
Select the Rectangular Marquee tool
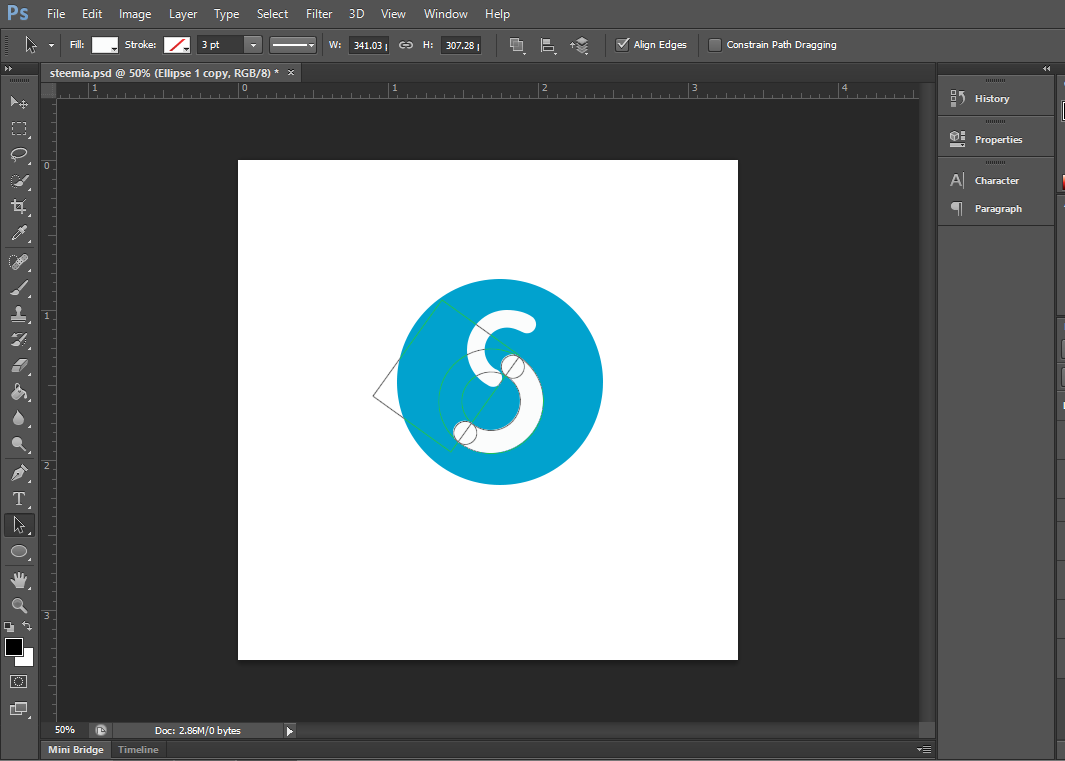click(x=19, y=128)
